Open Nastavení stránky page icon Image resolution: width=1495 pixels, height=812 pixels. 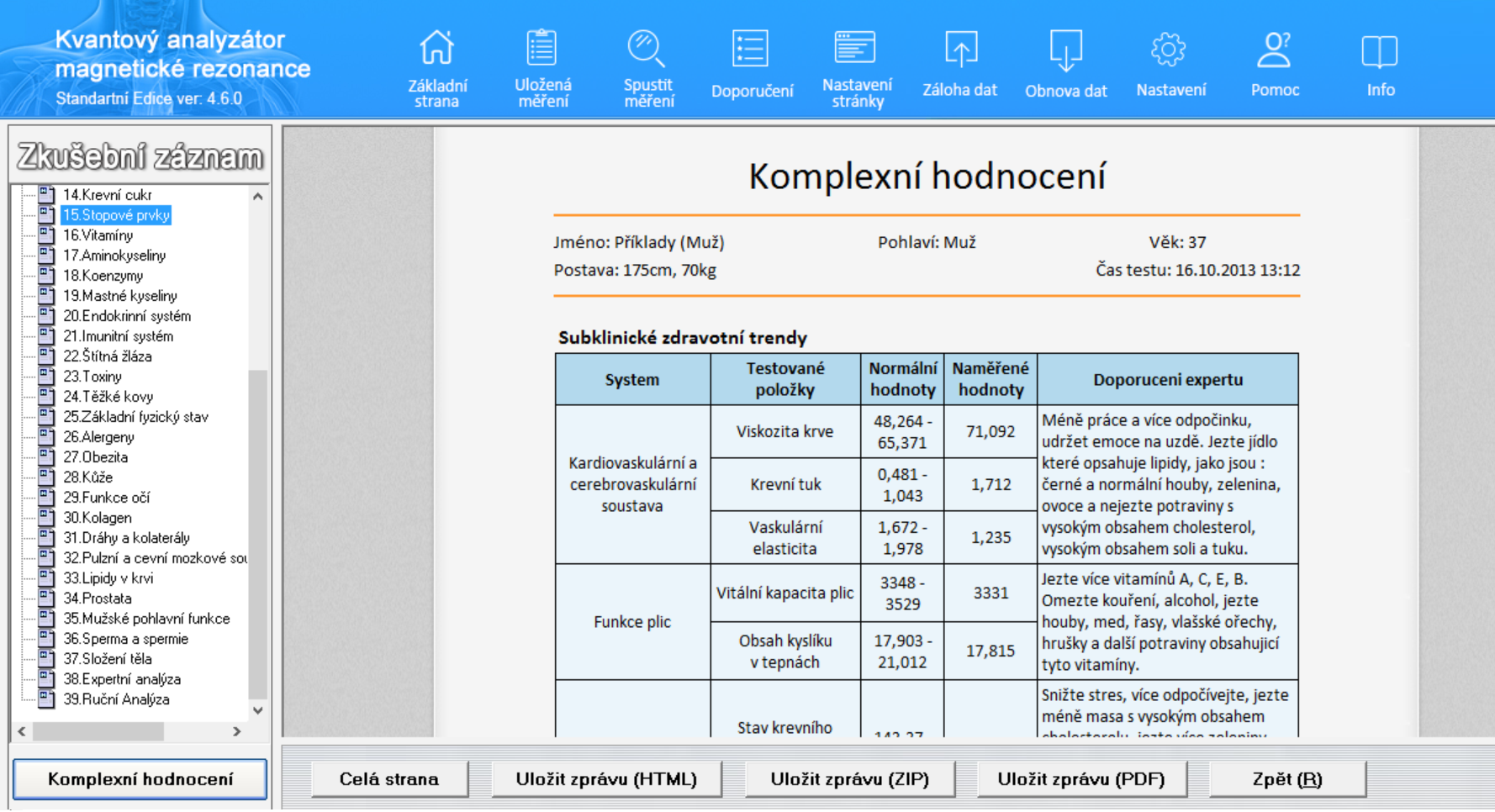[855, 48]
